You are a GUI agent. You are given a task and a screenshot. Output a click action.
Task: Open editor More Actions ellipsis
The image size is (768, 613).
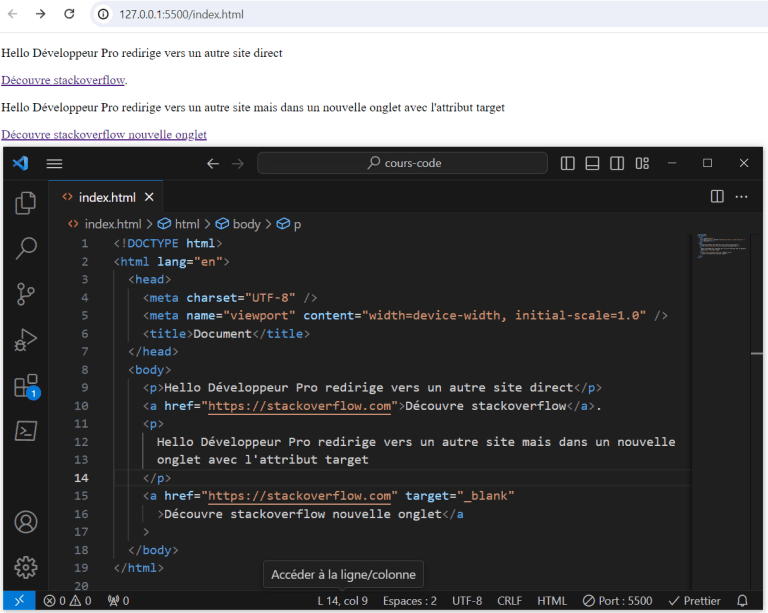(x=742, y=197)
